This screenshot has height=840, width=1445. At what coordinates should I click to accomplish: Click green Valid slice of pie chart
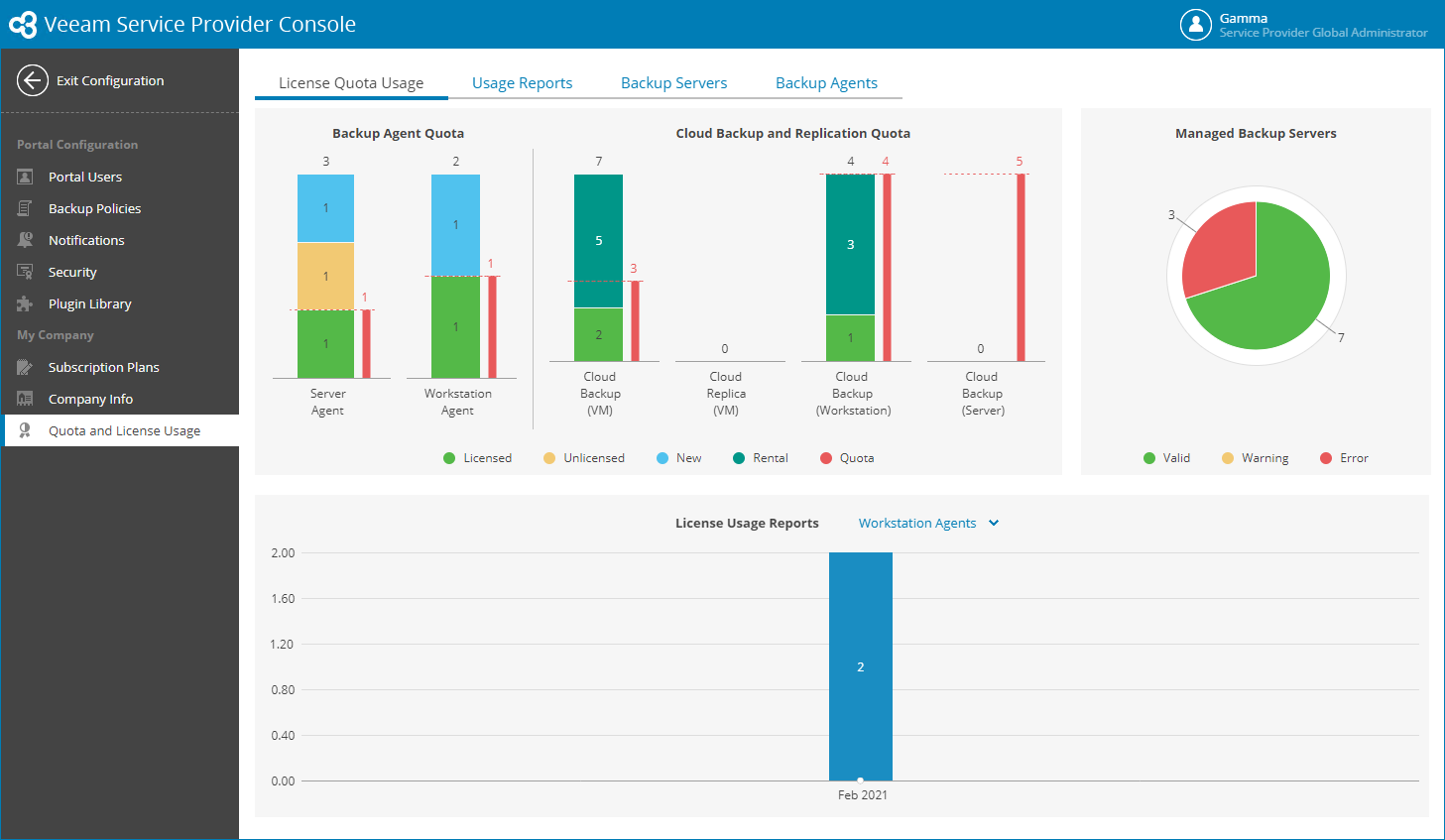[x=1274, y=298]
